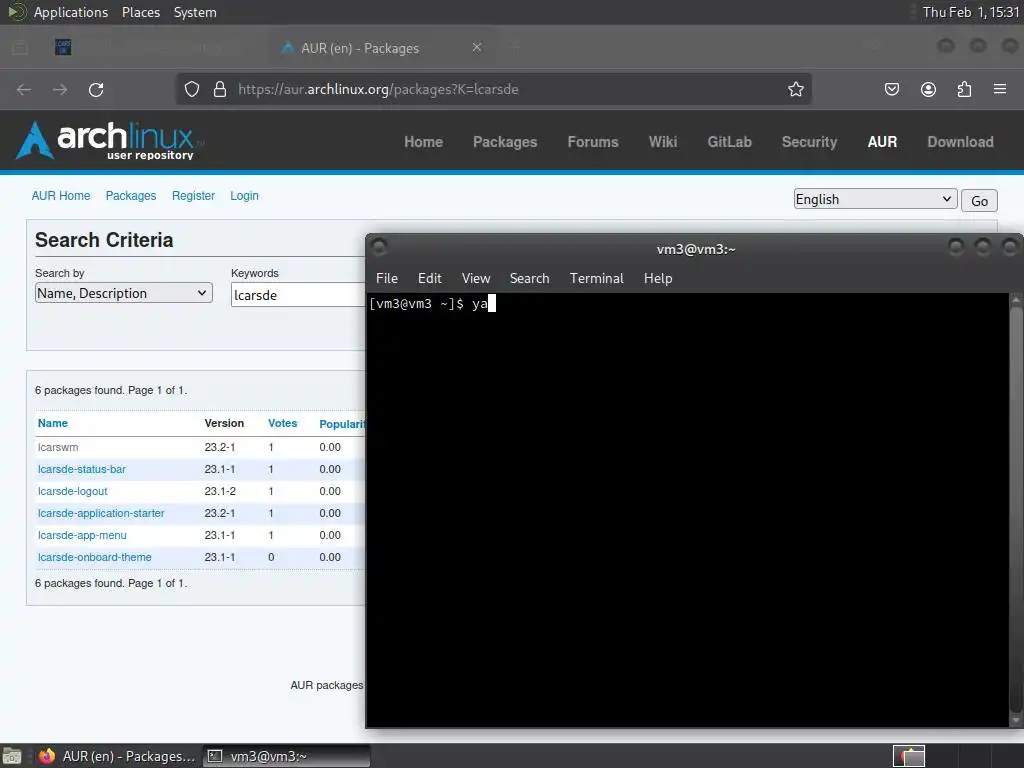Go to GitLab in Arch navigation
The width and height of the screenshot is (1024, 768).
pos(729,142)
